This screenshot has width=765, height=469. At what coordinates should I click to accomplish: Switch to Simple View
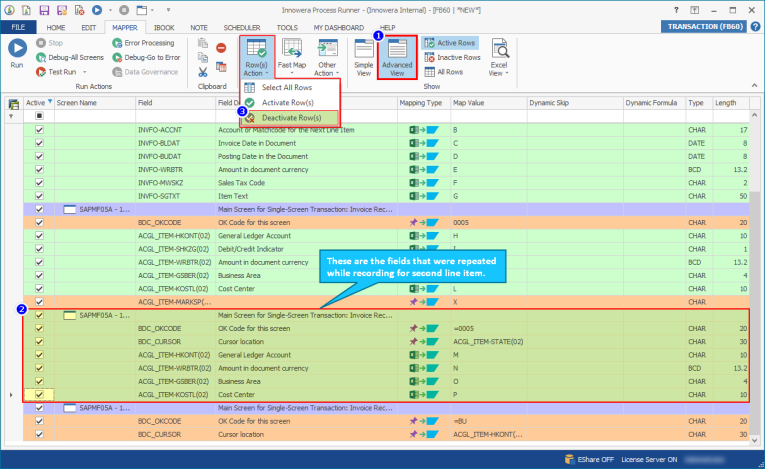pos(363,56)
